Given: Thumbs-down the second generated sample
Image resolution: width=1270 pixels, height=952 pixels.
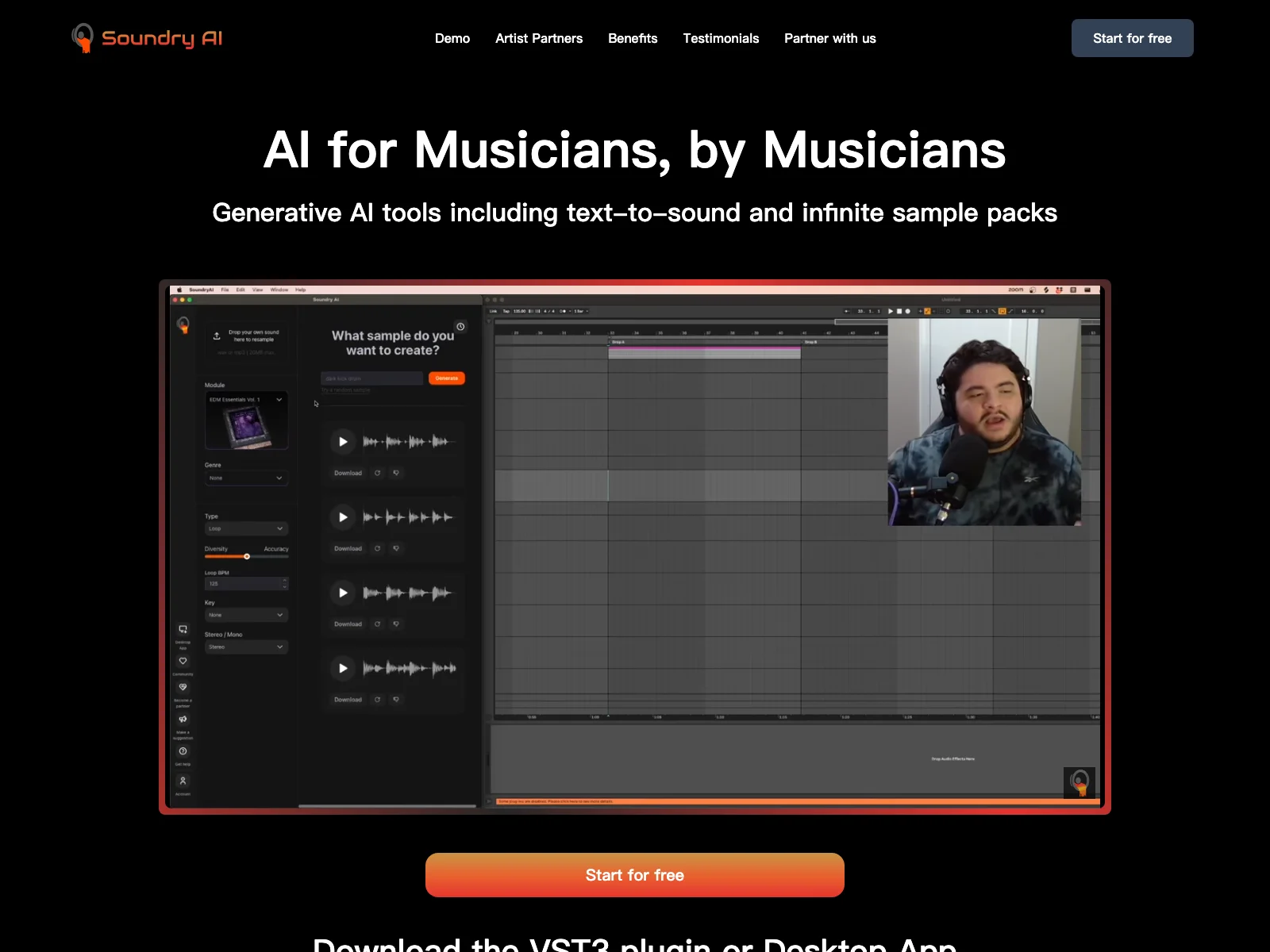Looking at the screenshot, I should (396, 548).
